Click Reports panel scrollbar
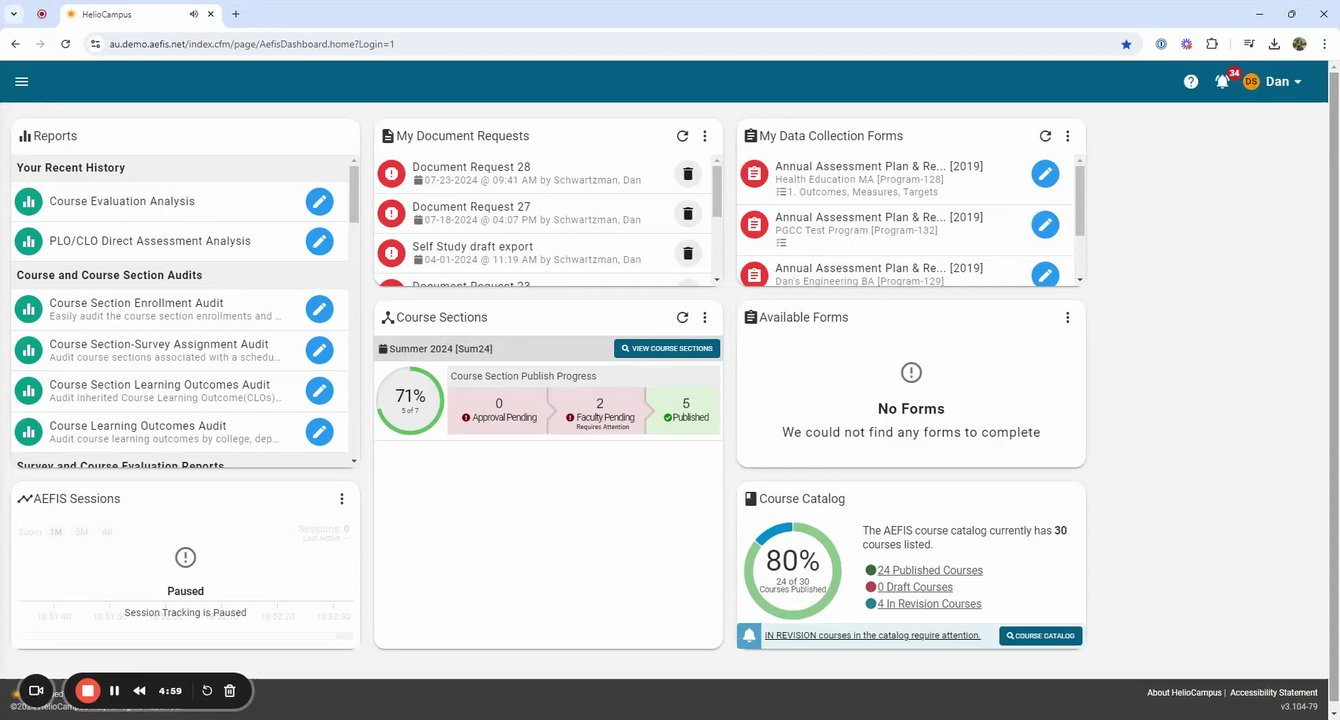The image size is (1340, 720). (x=354, y=194)
